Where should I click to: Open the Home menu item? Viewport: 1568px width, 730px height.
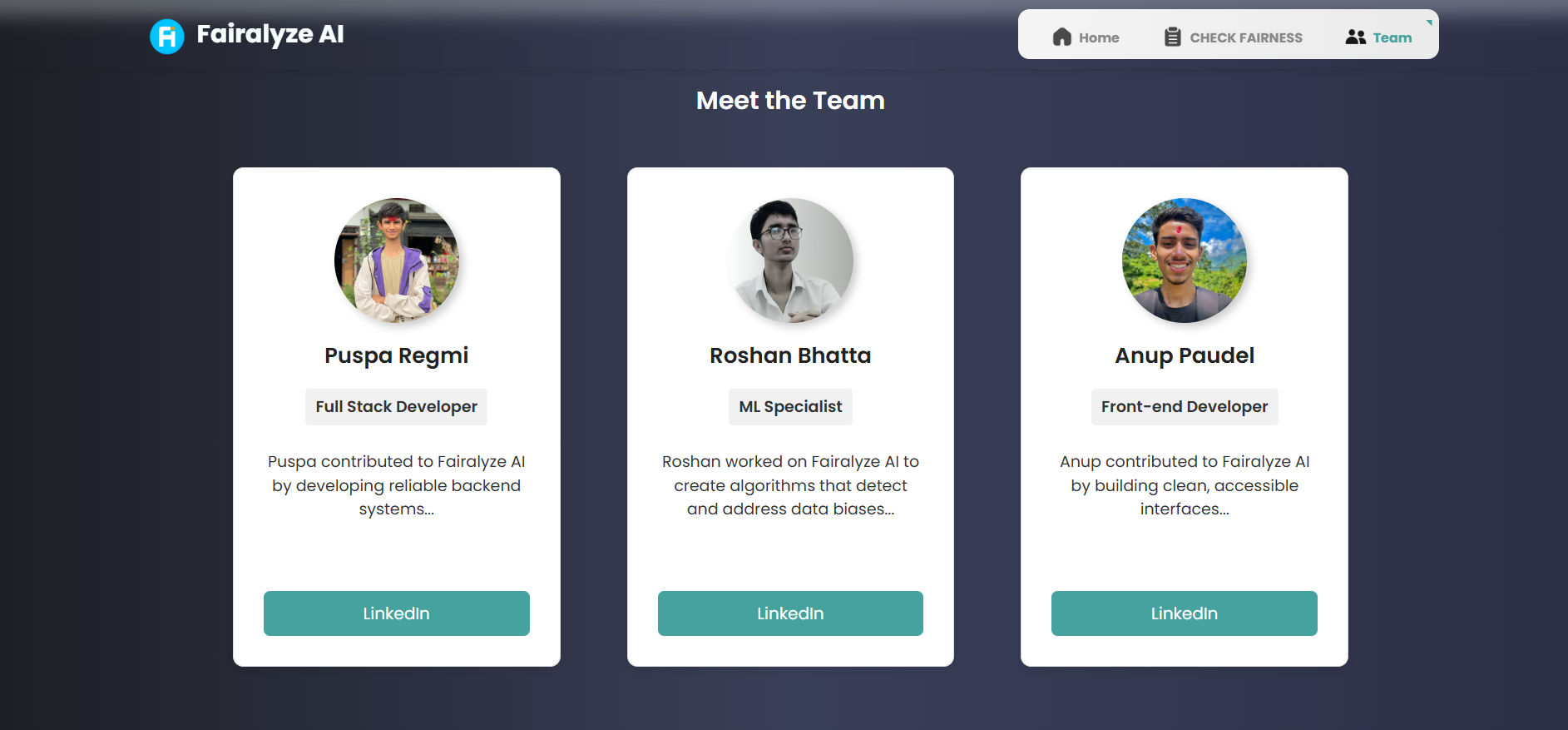pyautogui.click(x=1086, y=37)
